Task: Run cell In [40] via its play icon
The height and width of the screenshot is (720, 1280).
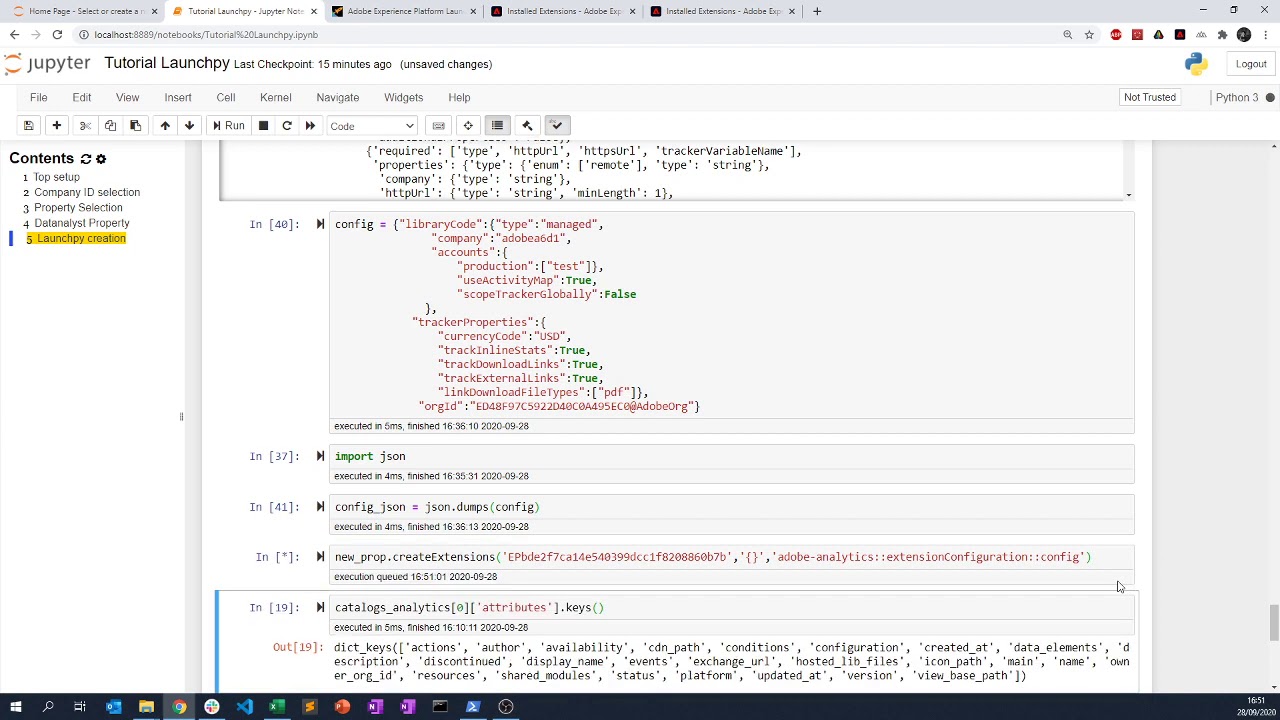Action: (320, 224)
